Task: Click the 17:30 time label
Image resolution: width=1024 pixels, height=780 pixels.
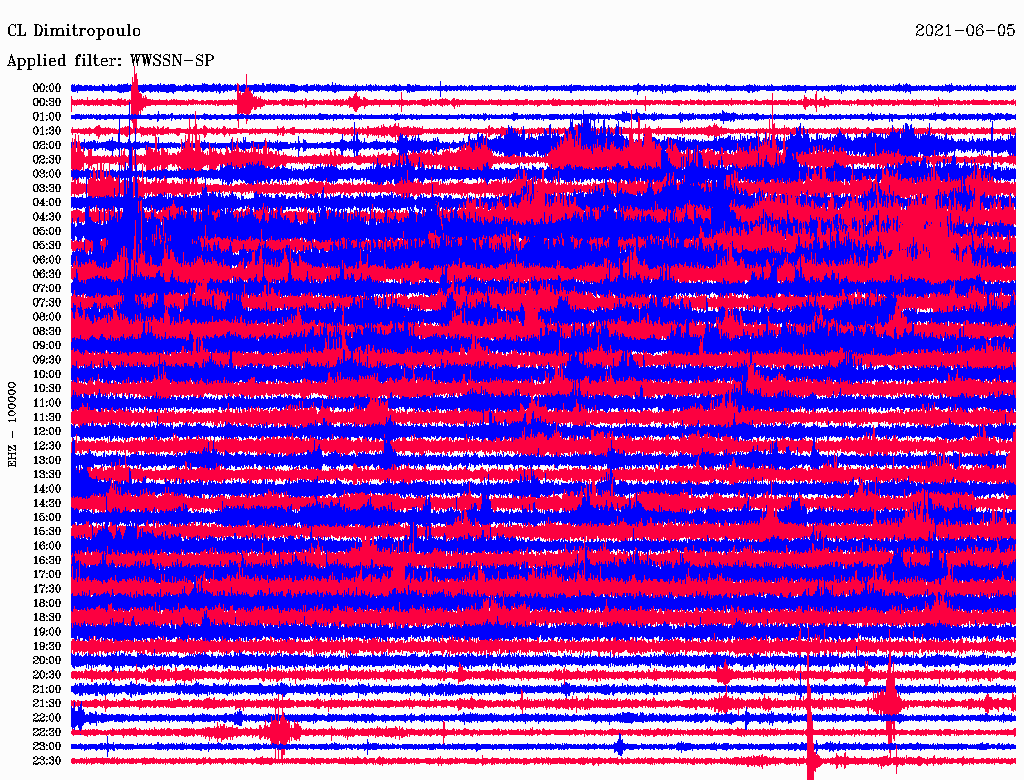Action: click(x=47, y=589)
